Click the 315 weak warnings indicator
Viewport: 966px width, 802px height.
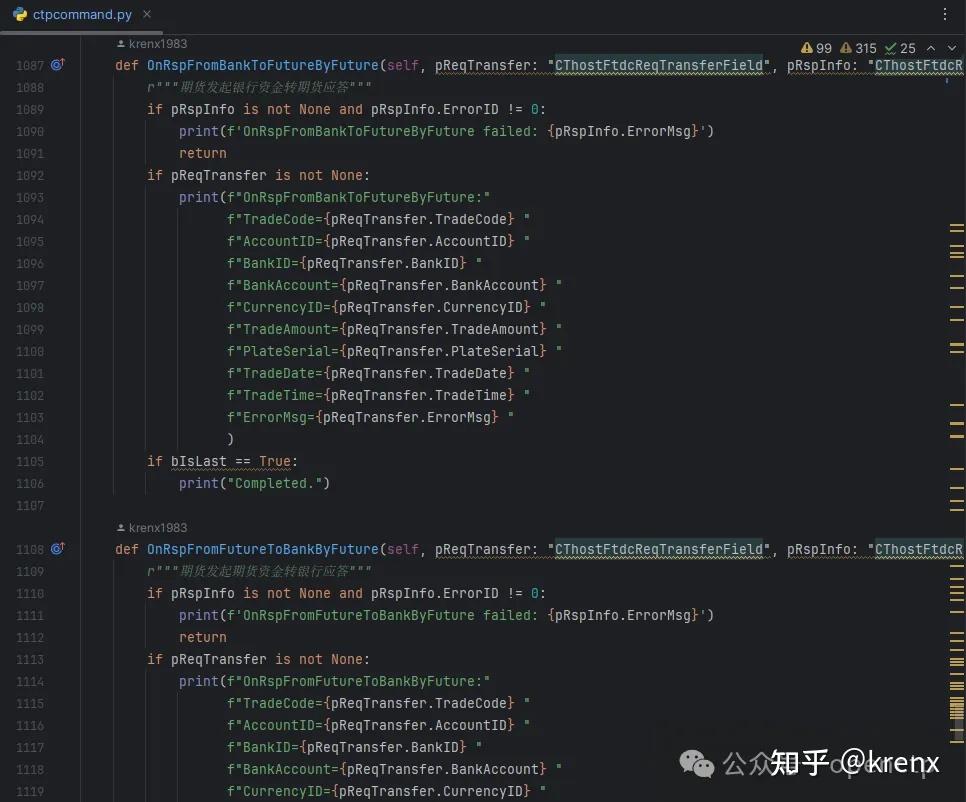click(858, 48)
